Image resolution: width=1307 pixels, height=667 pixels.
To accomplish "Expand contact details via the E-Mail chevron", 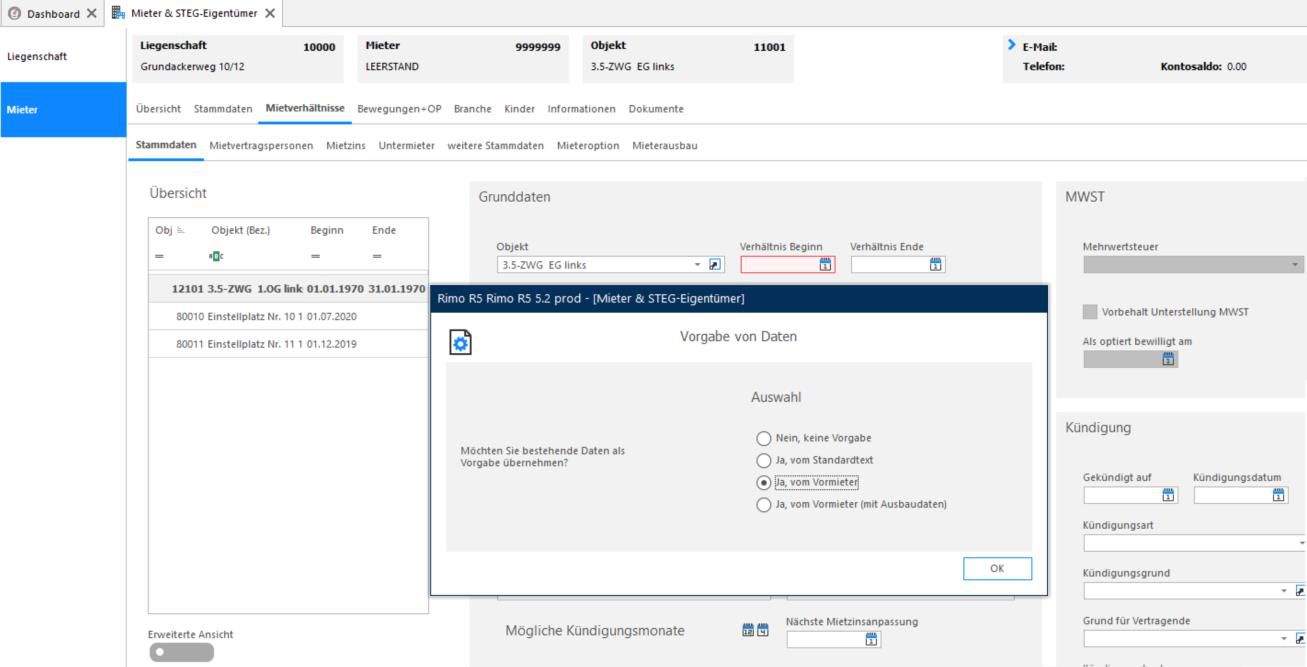I will (1014, 46).
